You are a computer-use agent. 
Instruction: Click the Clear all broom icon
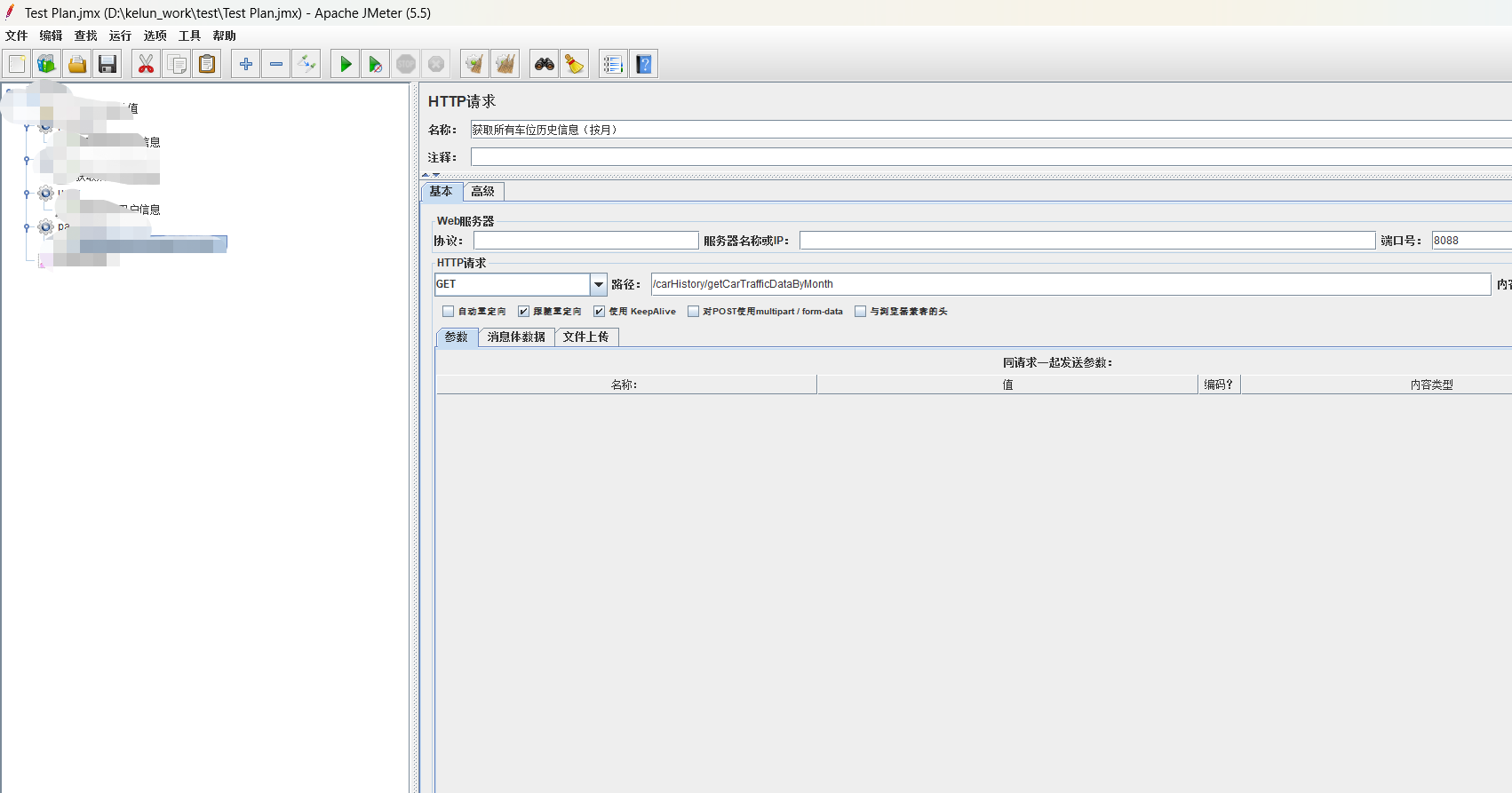click(505, 64)
